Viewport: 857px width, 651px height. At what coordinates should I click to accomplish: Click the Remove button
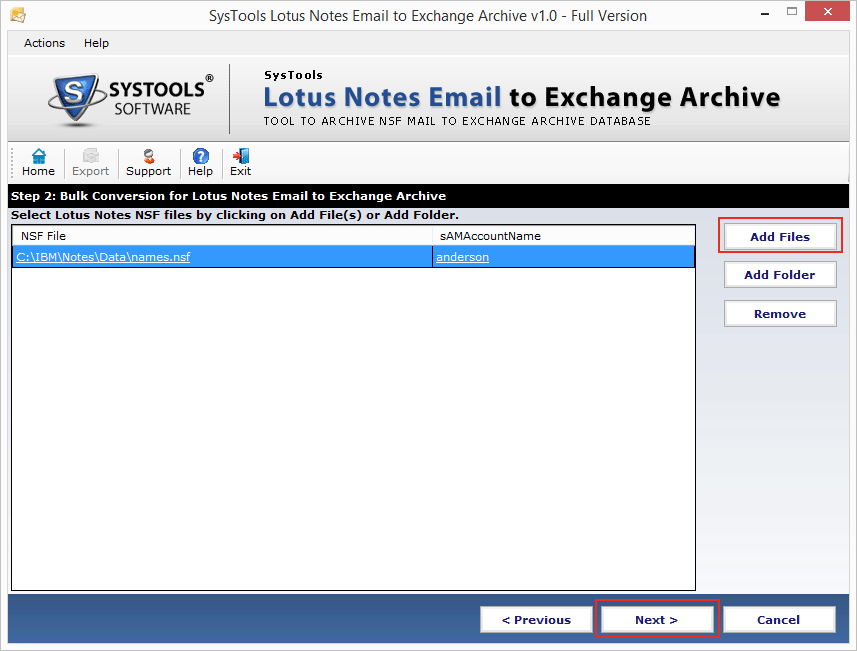(x=780, y=314)
